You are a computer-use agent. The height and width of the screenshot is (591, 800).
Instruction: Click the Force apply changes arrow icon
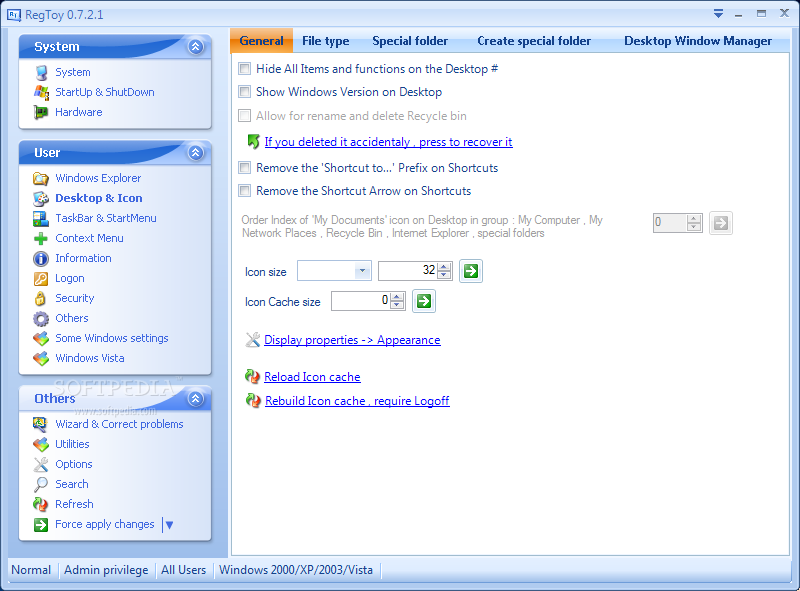click(41, 525)
